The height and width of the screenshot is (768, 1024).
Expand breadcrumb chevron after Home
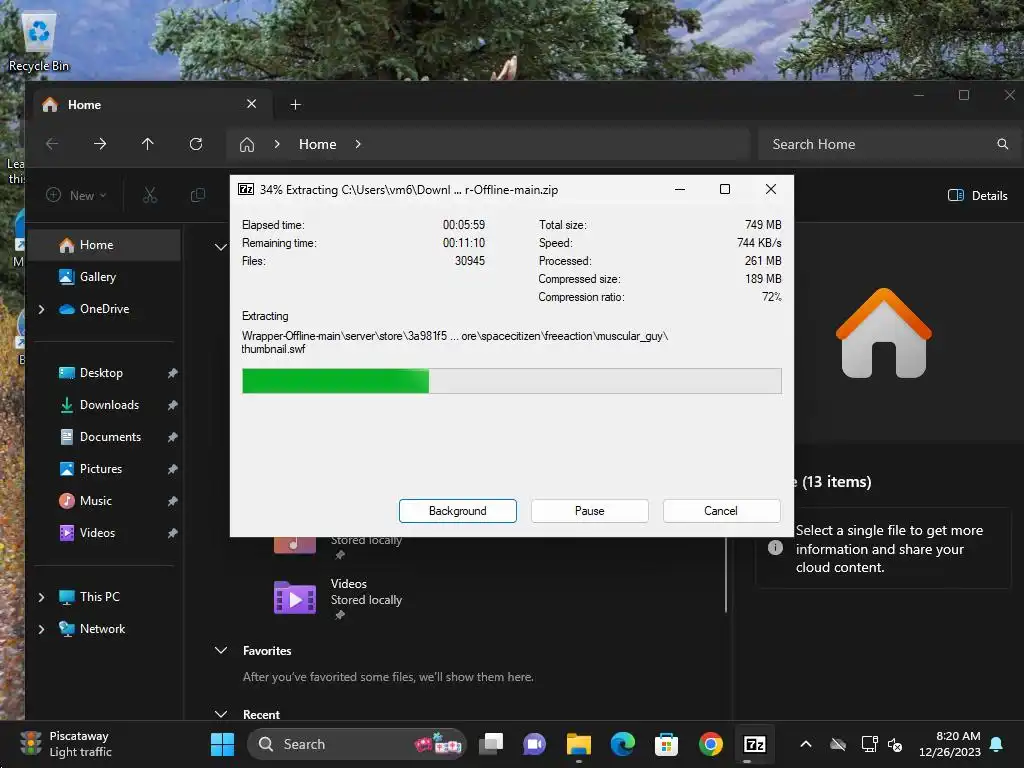358,144
